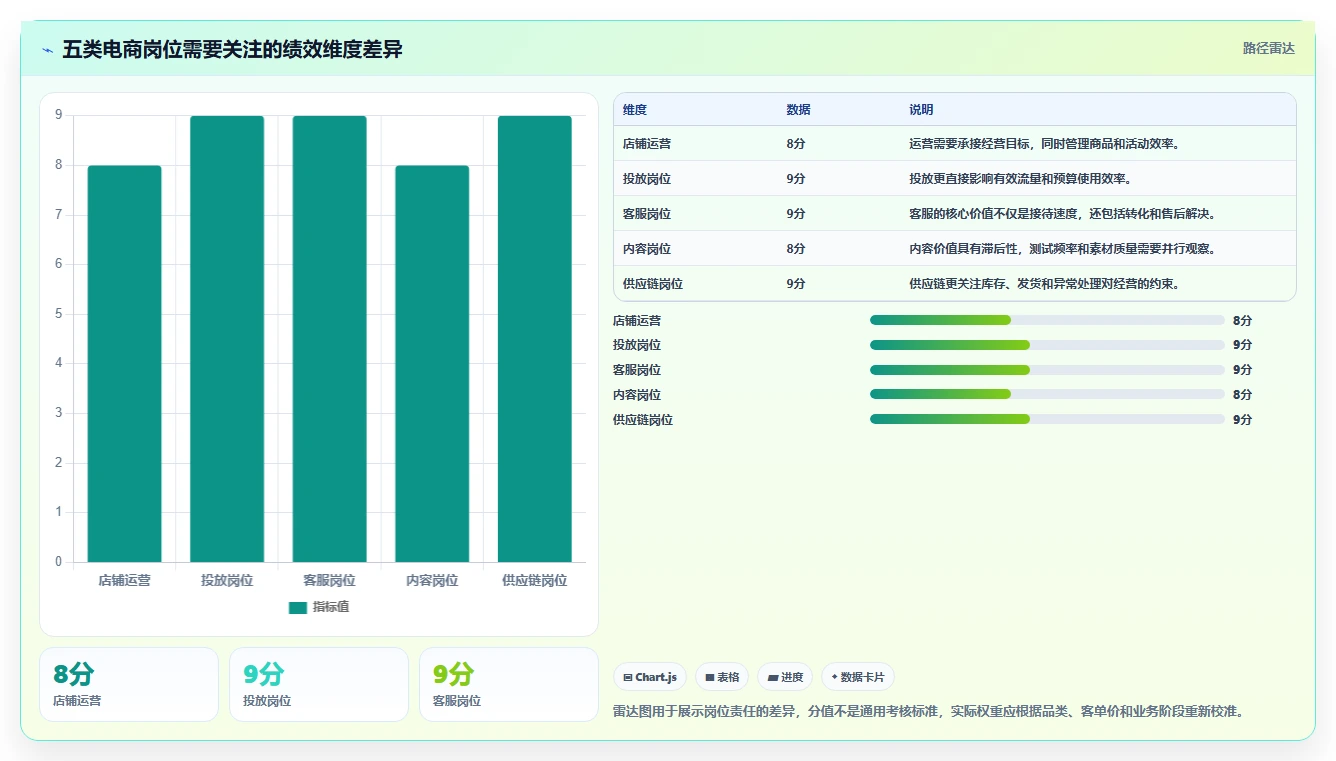Screen dimensions: 1336x761
Task: Click the footer note starting 雷达图用于展示
Action: pyautogui.click(x=928, y=712)
